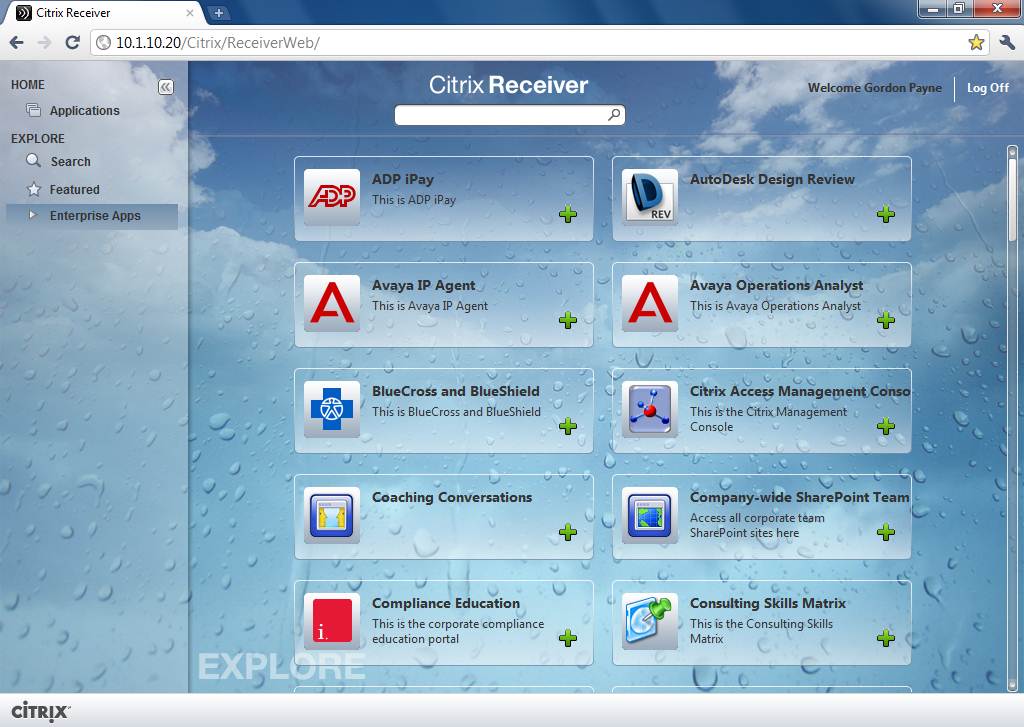This screenshot has height=727, width=1024.
Task: Add Avaya Operations Analyst using plus button
Action: (885, 320)
